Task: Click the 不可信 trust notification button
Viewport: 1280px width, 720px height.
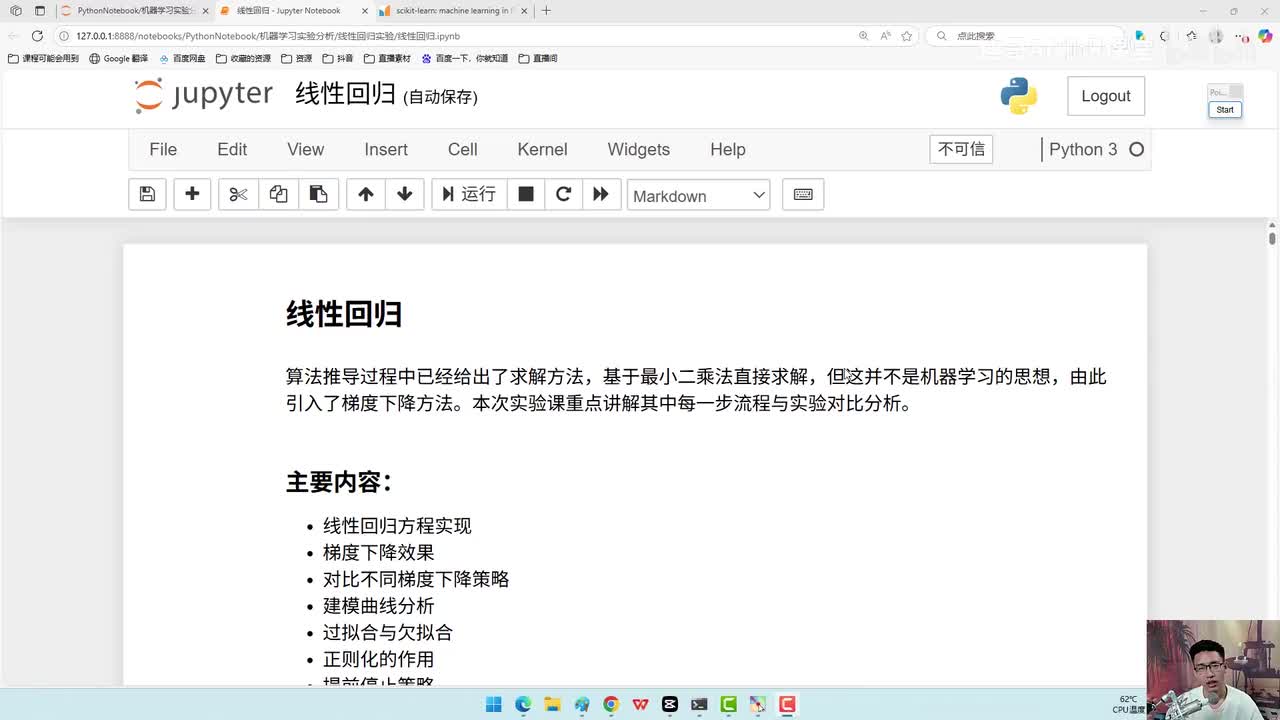Action: point(961,149)
